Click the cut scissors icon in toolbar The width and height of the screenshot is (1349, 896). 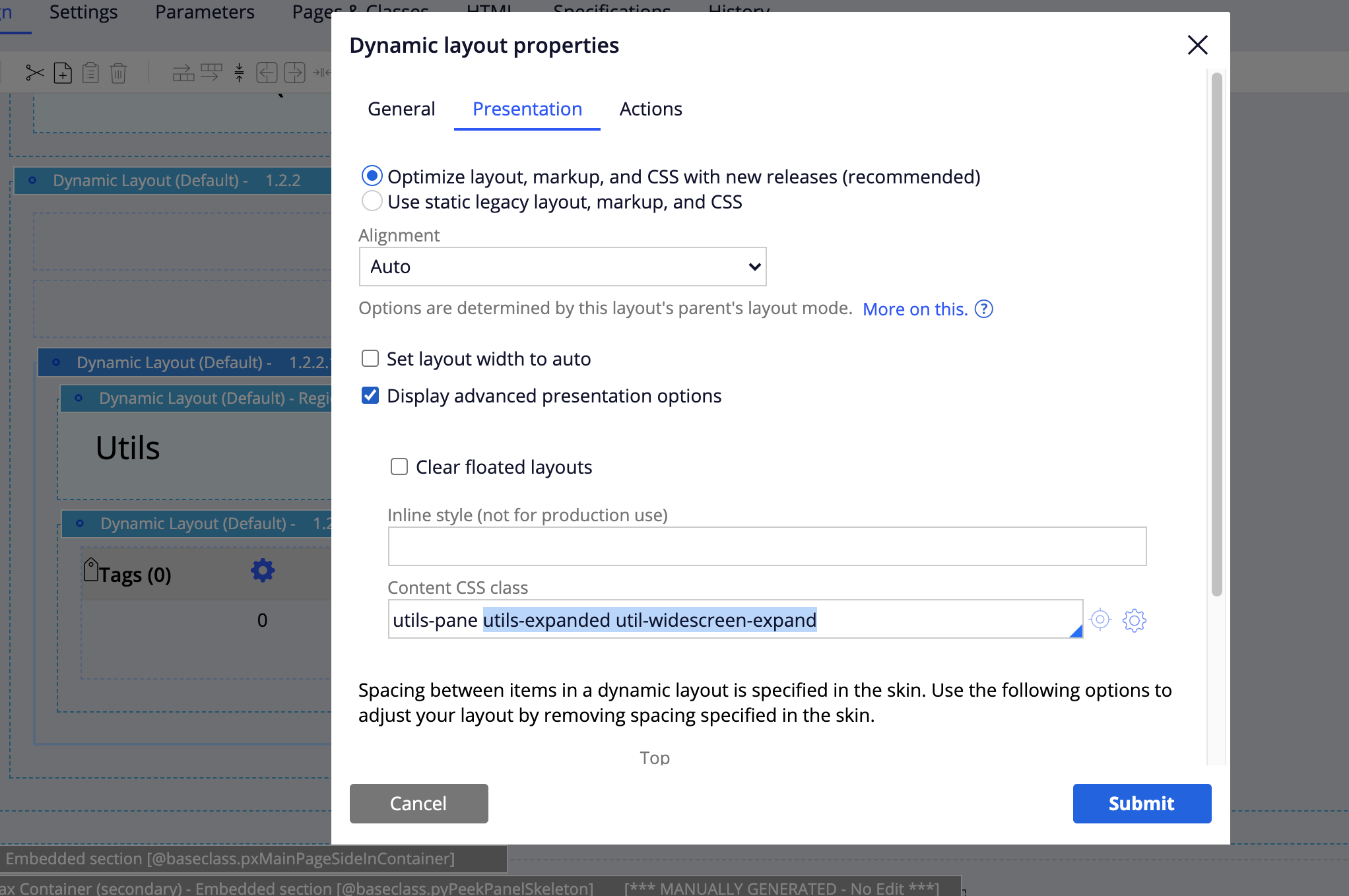(x=35, y=73)
